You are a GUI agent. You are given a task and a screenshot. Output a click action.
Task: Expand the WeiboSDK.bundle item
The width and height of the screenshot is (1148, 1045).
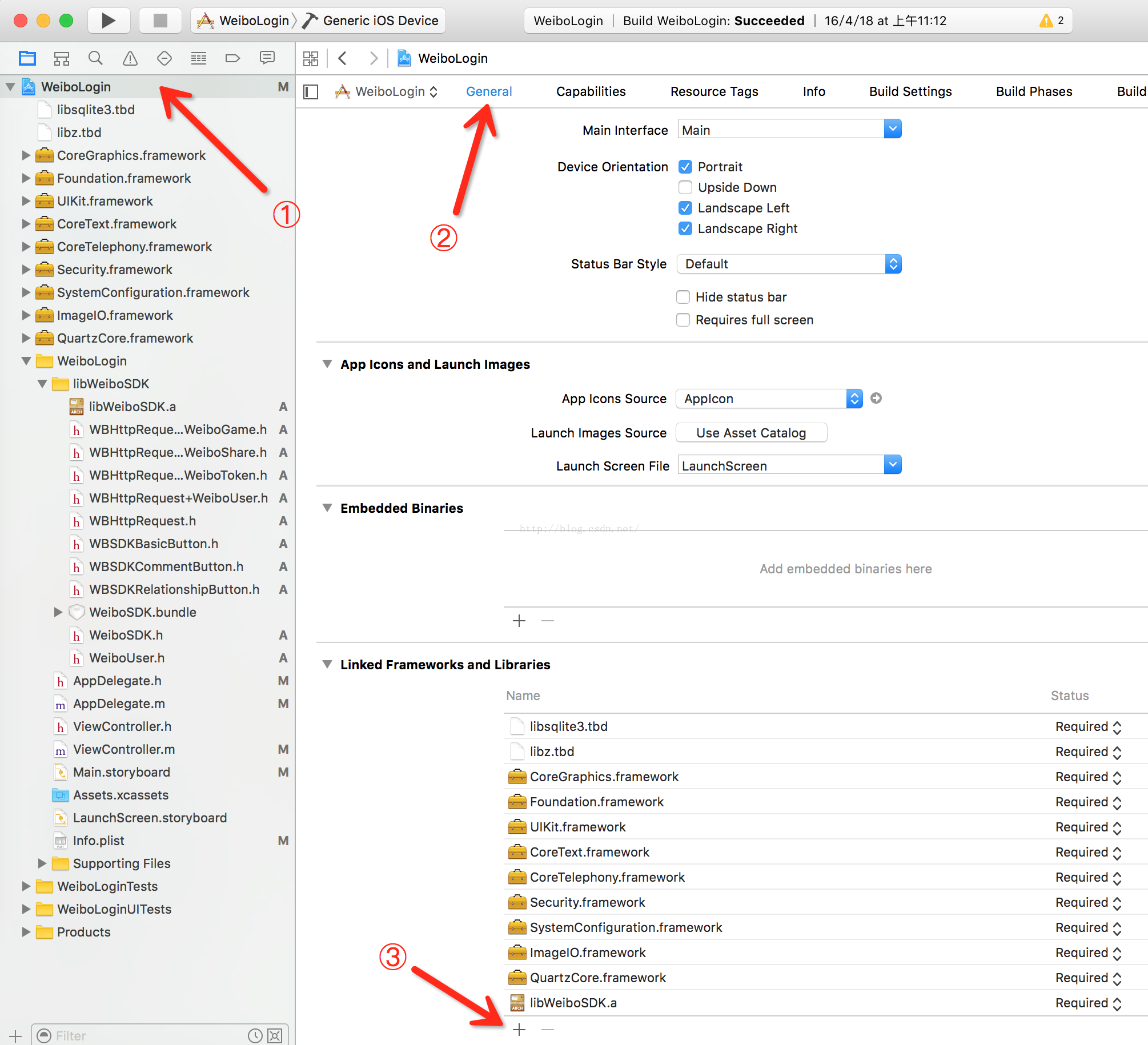(58, 612)
